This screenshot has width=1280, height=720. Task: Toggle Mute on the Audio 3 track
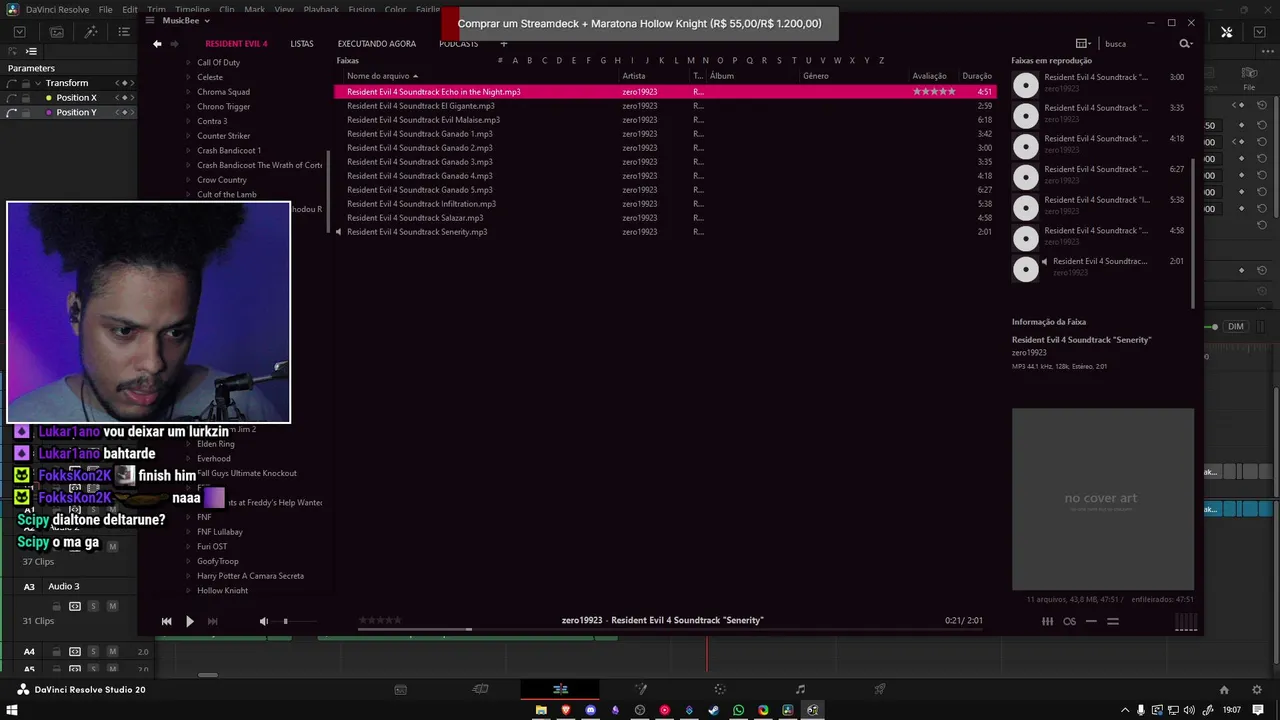[112, 606]
